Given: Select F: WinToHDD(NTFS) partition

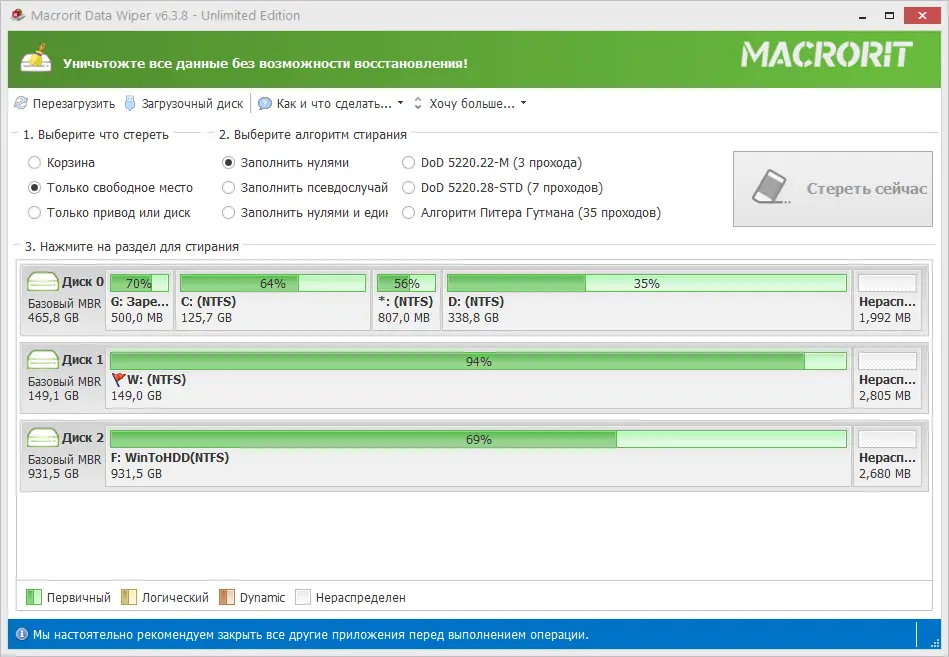Looking at the screenshot, I should pyautogui.click(x=478, y=456).
